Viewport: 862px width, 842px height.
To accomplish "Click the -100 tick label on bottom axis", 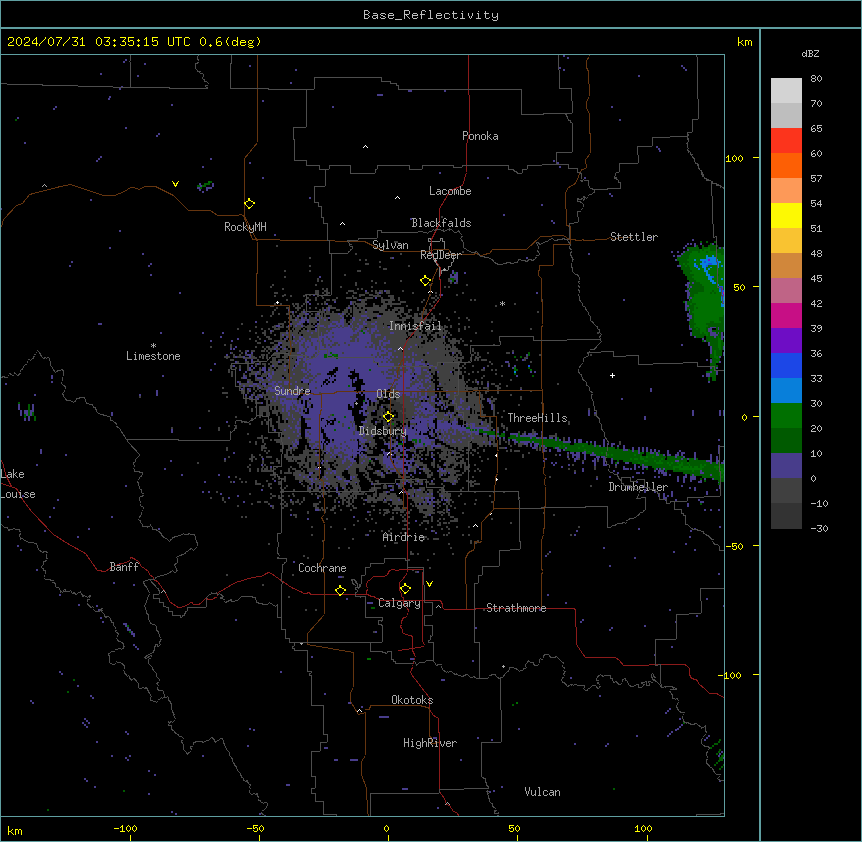I will click(125, 828).
